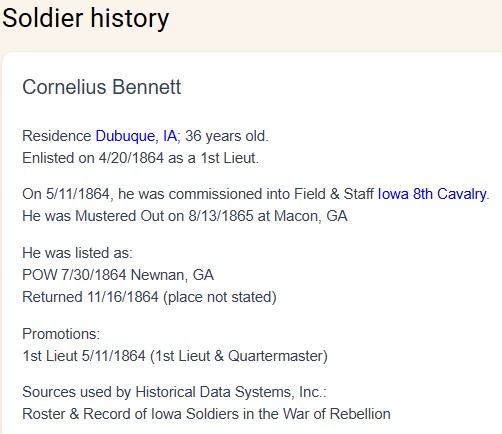
Task: Click the 'Residence' label text
Action: [57, 136]
